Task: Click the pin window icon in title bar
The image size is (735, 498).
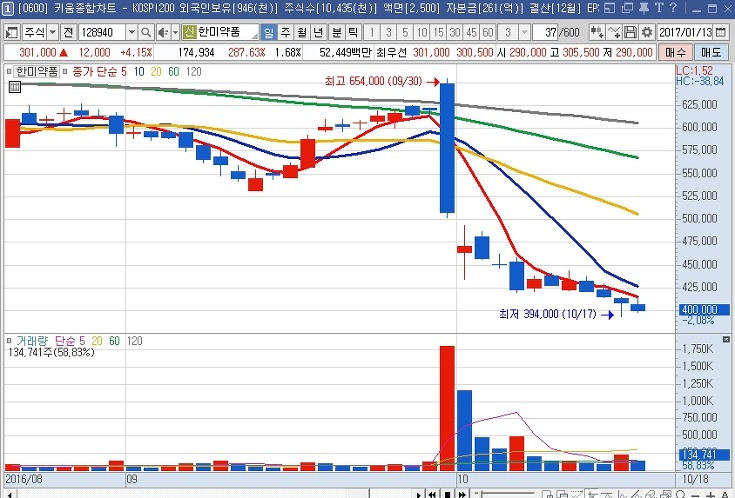Action: tap(644, 8)
